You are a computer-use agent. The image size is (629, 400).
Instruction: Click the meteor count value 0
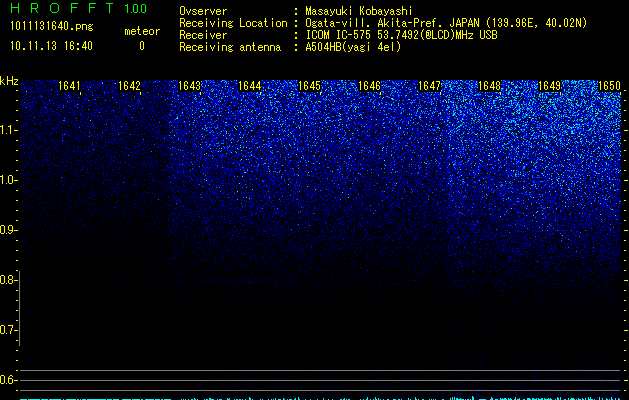coord(142,46)
